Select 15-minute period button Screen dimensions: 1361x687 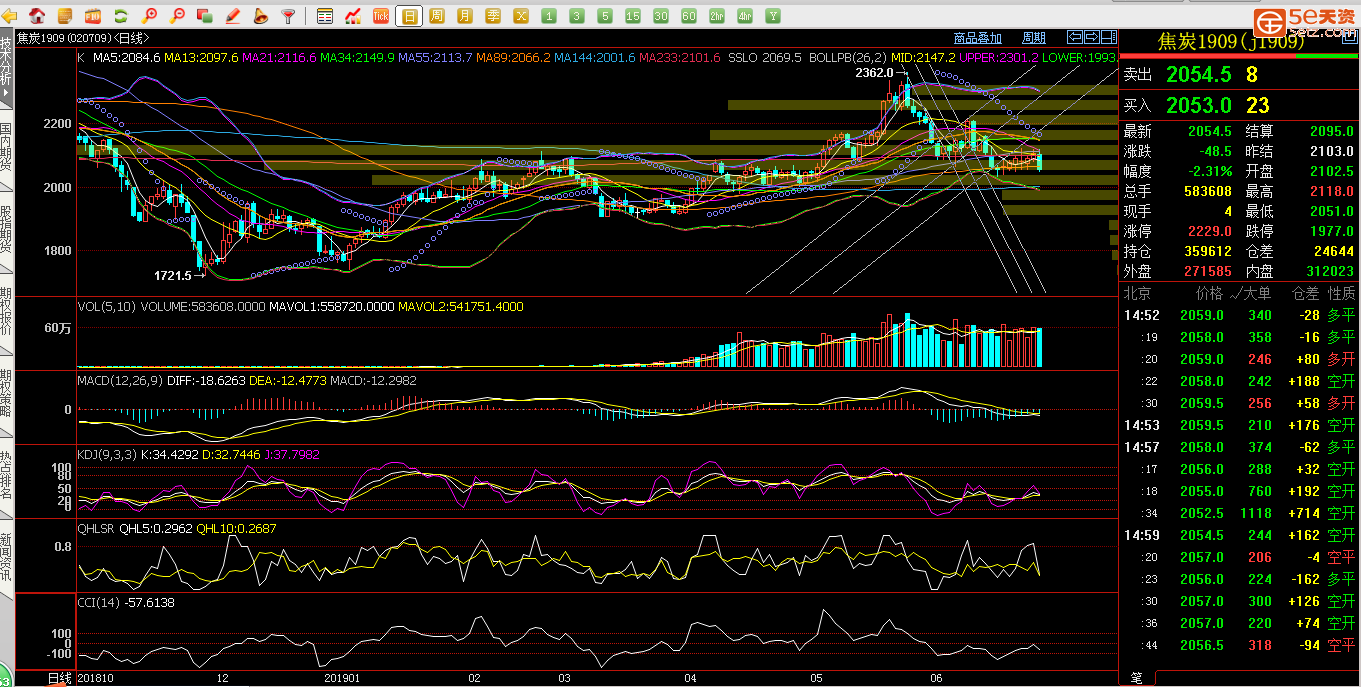click(633, 15)
